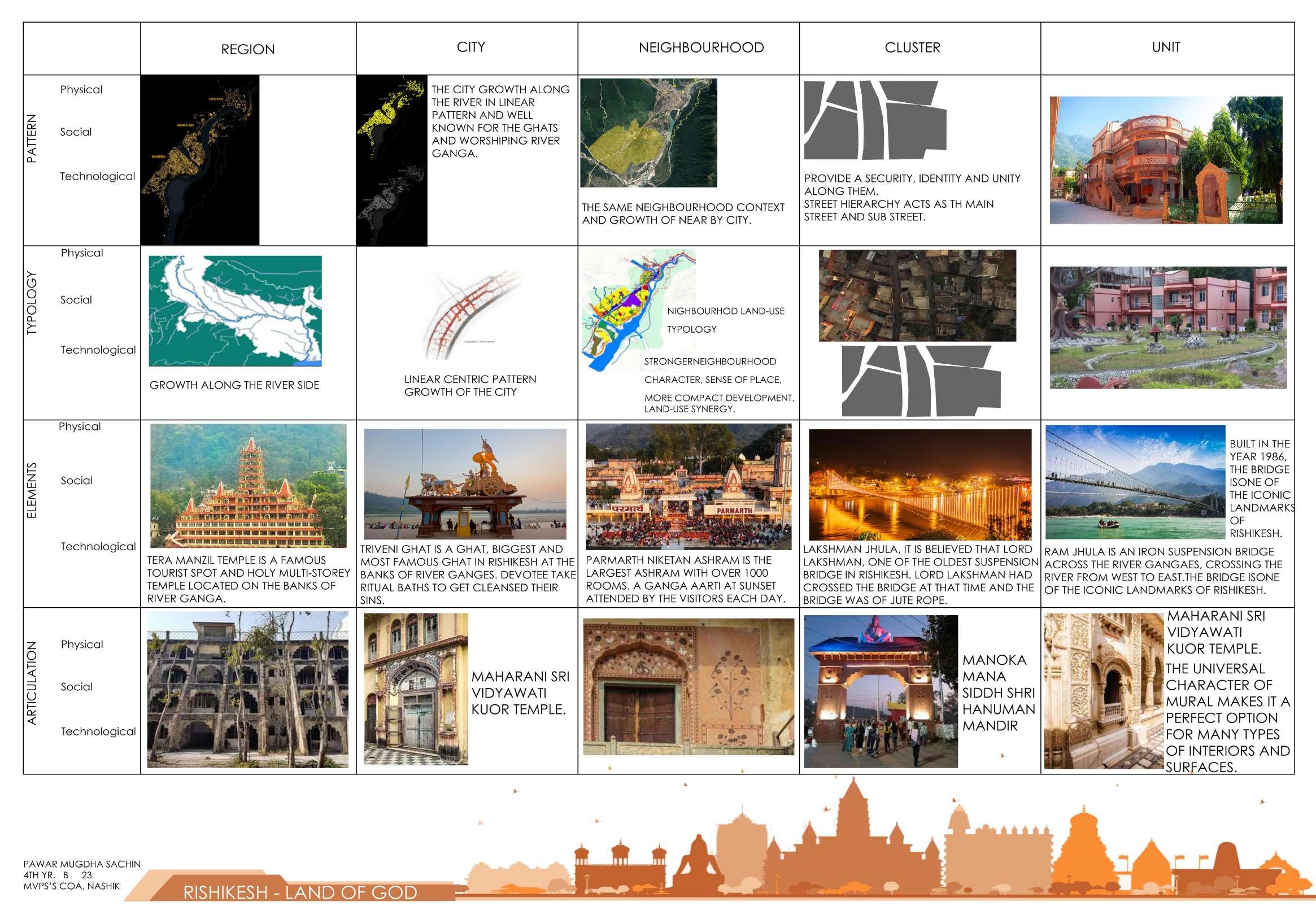This screenshot has width=1316, height=906.
Task: Click the PATTERN row label
Action: click(x=32, y=139)
